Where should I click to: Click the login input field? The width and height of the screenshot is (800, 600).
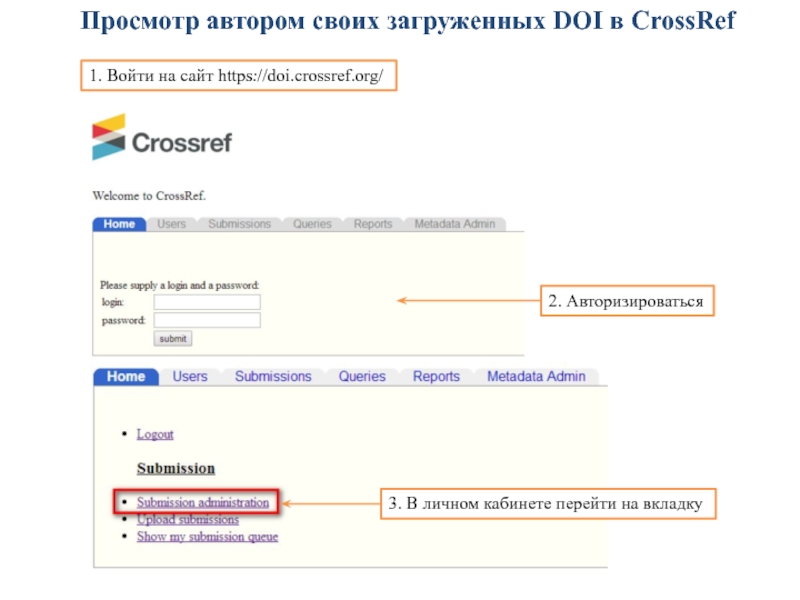207,302
